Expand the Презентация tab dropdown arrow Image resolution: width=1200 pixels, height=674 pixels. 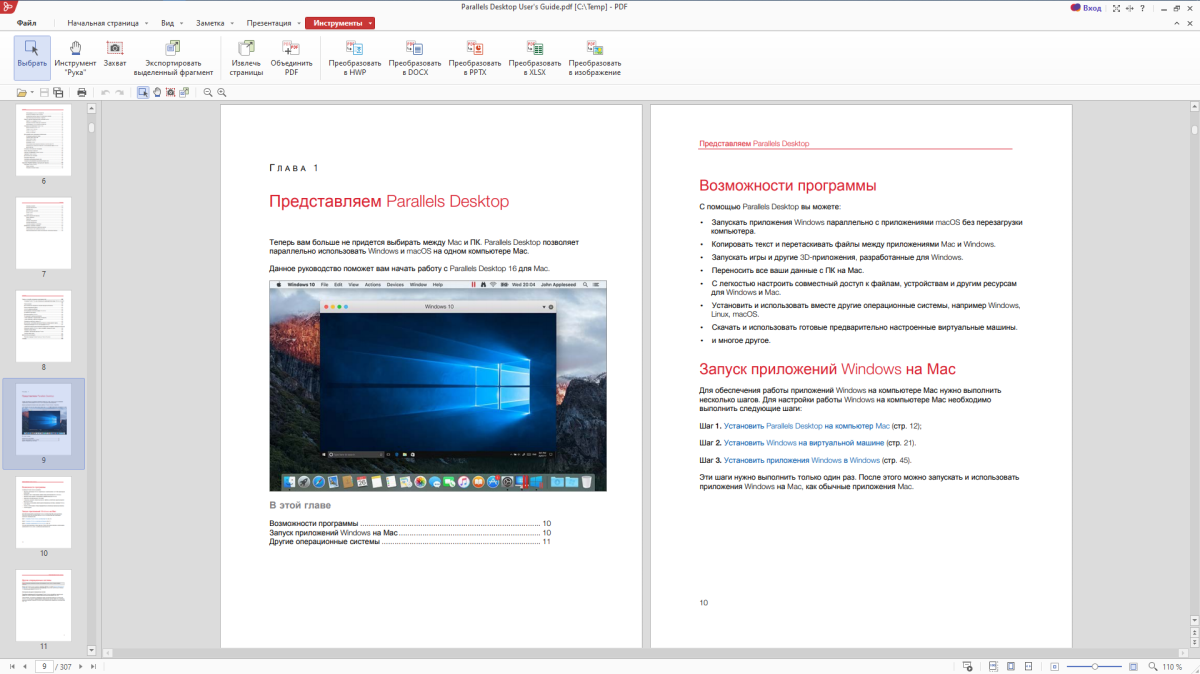click(x=299, y=23)
